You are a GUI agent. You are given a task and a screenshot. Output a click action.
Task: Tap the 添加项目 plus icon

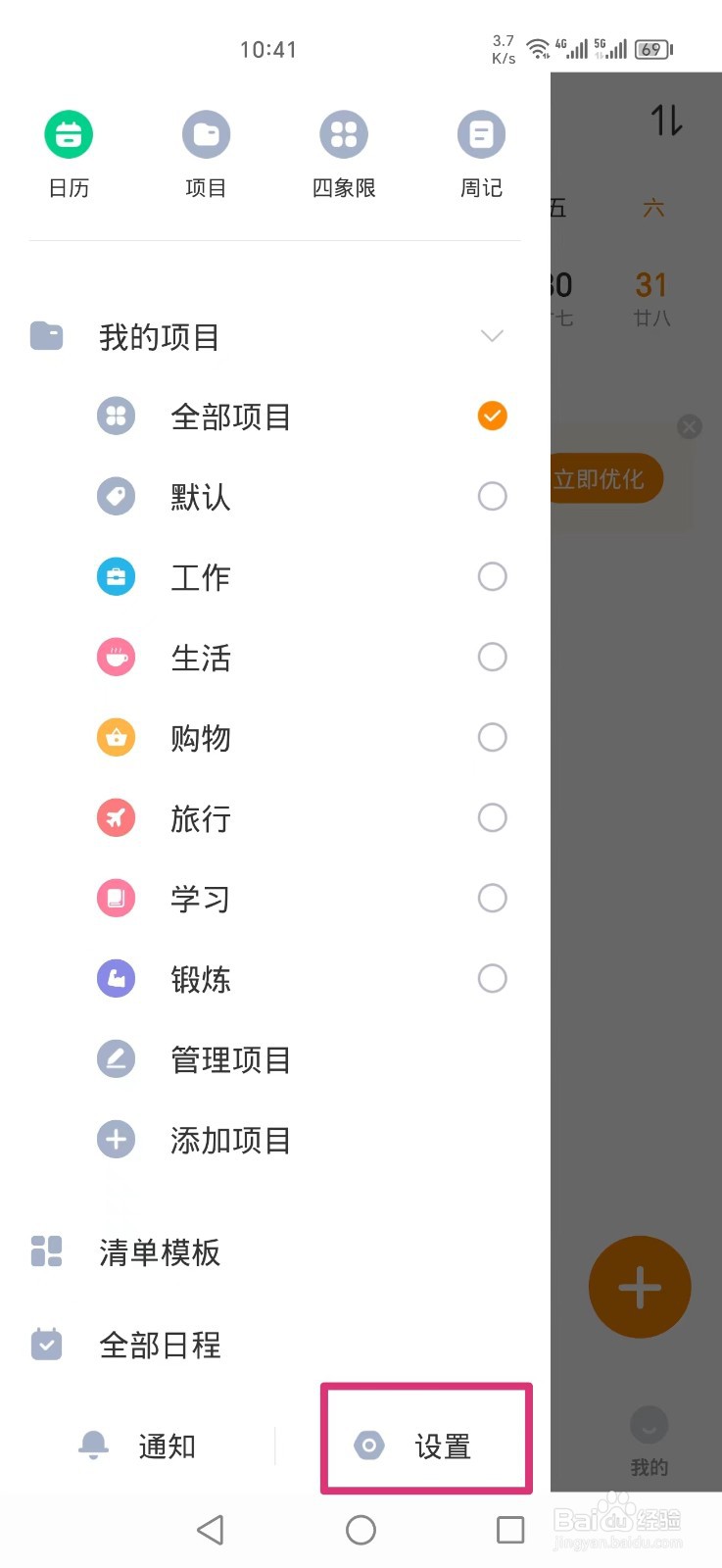116,1140
